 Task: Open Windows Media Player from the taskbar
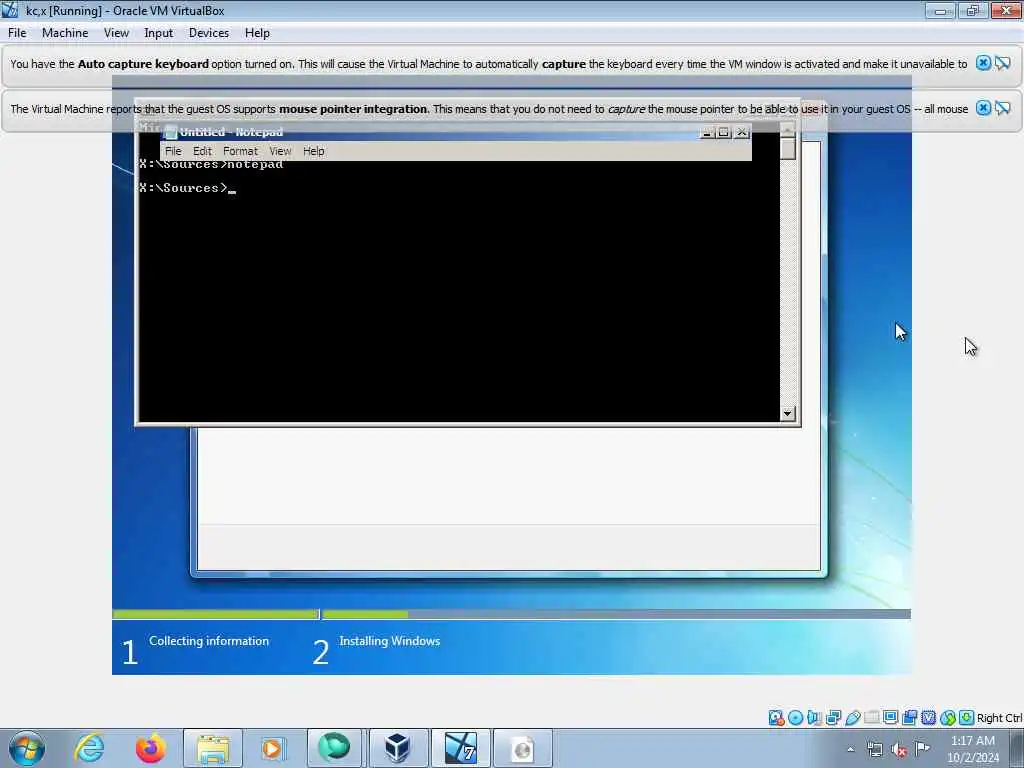coord(272,748)
